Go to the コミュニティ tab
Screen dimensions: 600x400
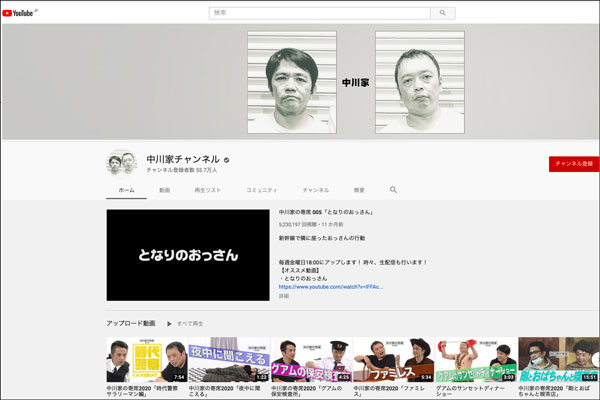click(261, 189)
